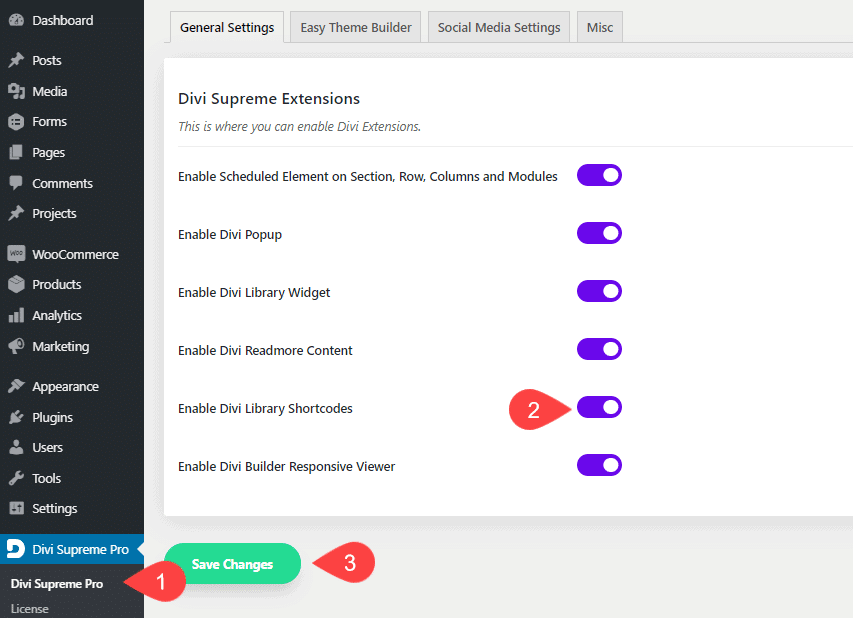853x618 pixels.
Task: Switch off Divi Library Shortcodes toggle
Action: click(x=599, y=407)
